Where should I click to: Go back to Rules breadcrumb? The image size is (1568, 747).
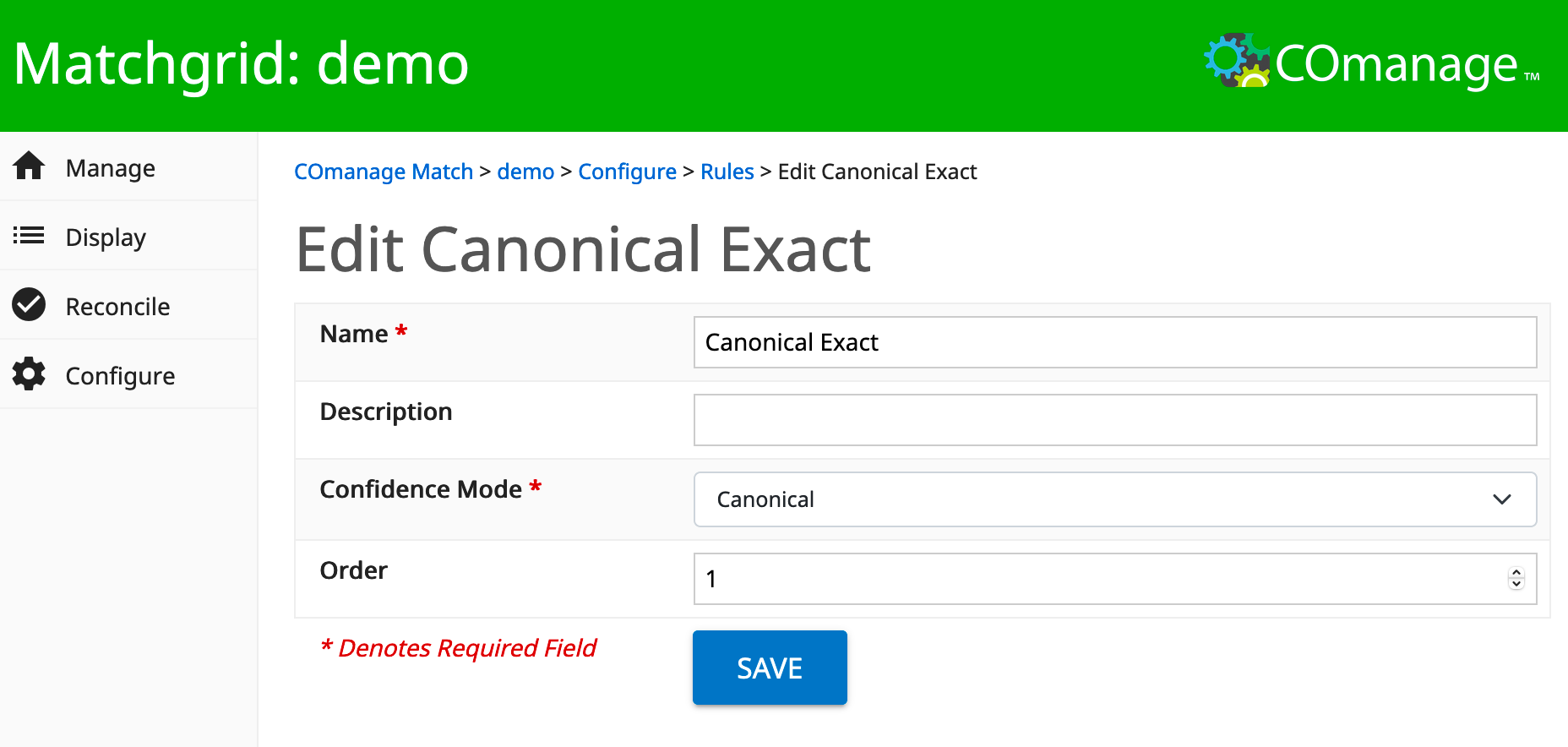click(x=727, y=172)
